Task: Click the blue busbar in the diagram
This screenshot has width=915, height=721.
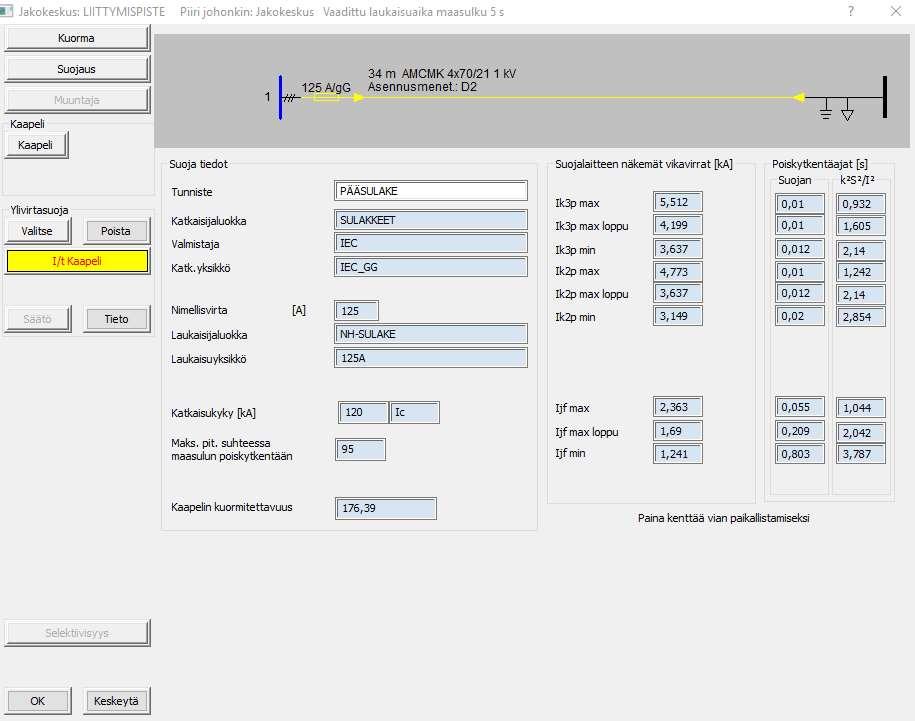Action: click(280, 97)
